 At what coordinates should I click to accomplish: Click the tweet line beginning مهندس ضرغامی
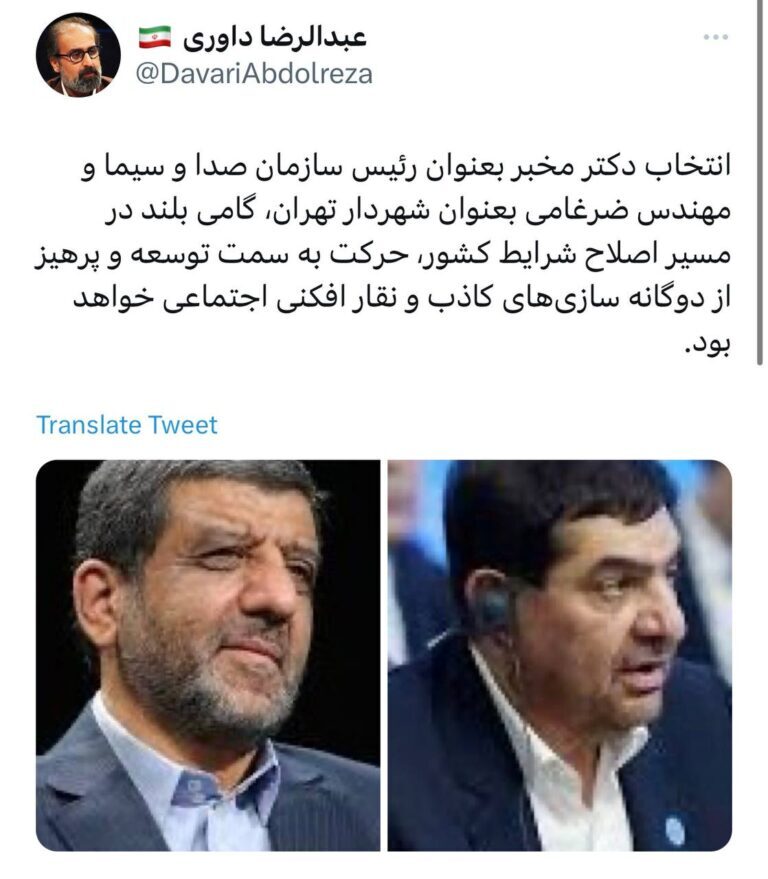418,212
